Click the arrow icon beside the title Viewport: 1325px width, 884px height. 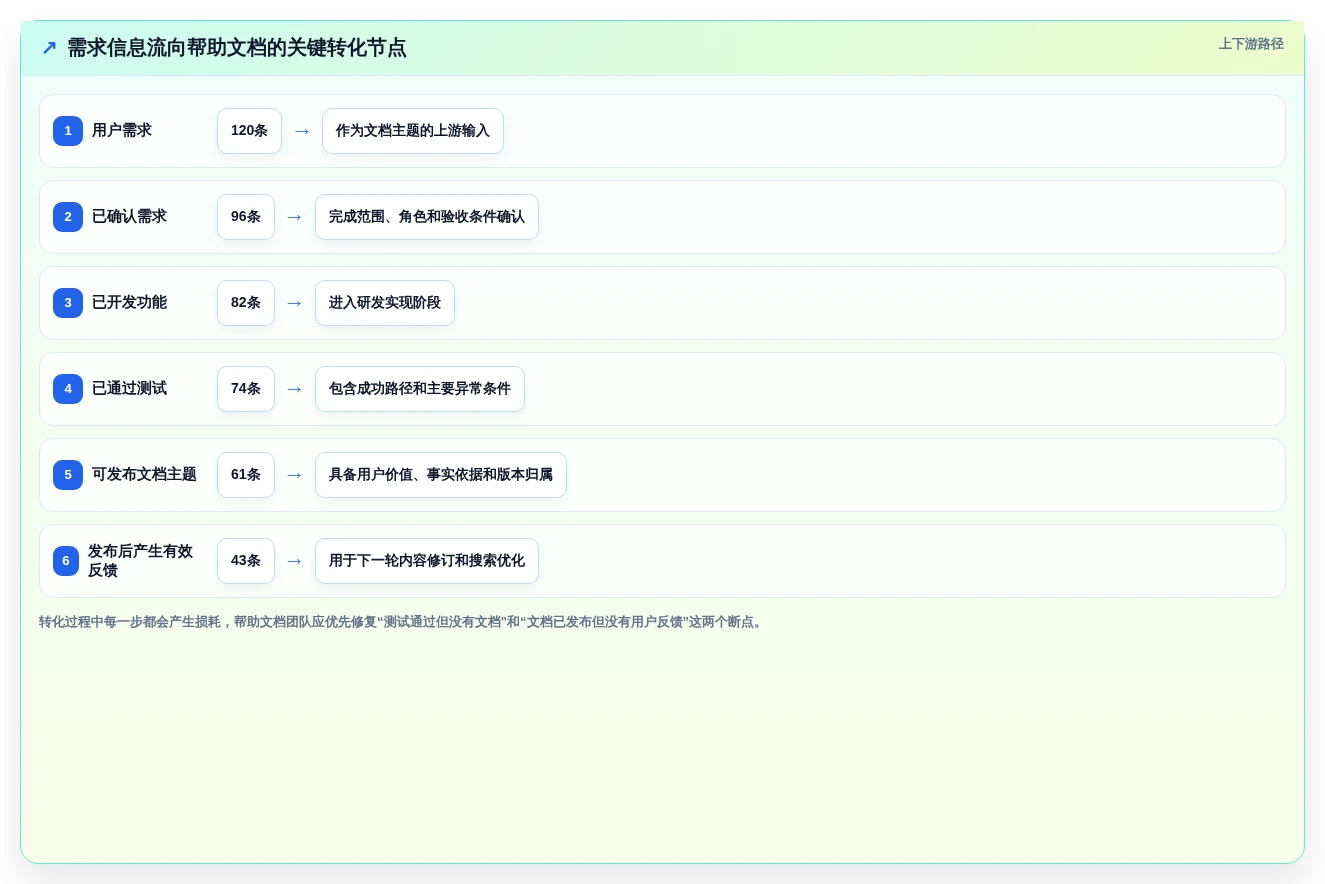pos(49,48)
